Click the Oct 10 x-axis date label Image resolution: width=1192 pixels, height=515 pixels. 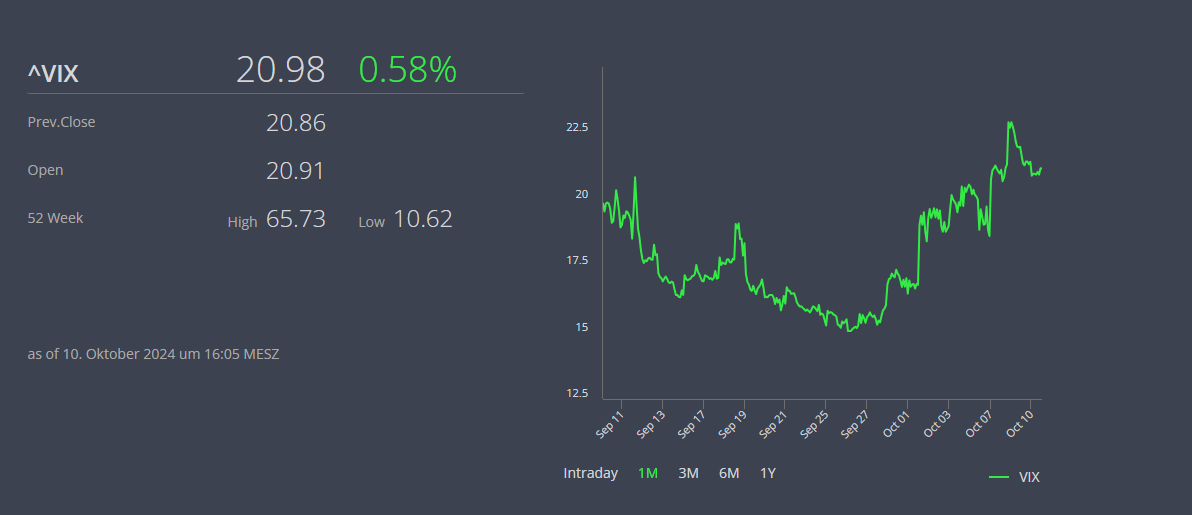coord(1022,423)
